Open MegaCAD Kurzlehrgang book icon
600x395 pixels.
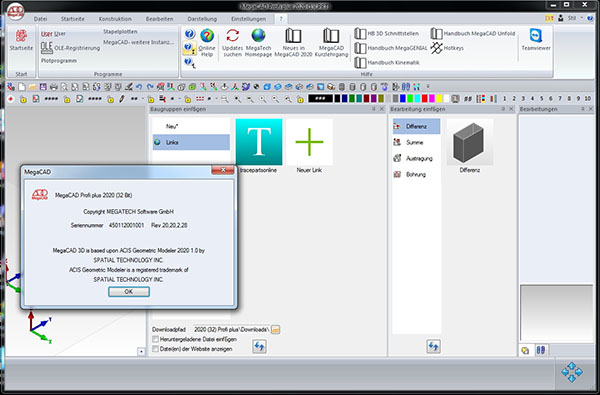[x=331, y=36]
